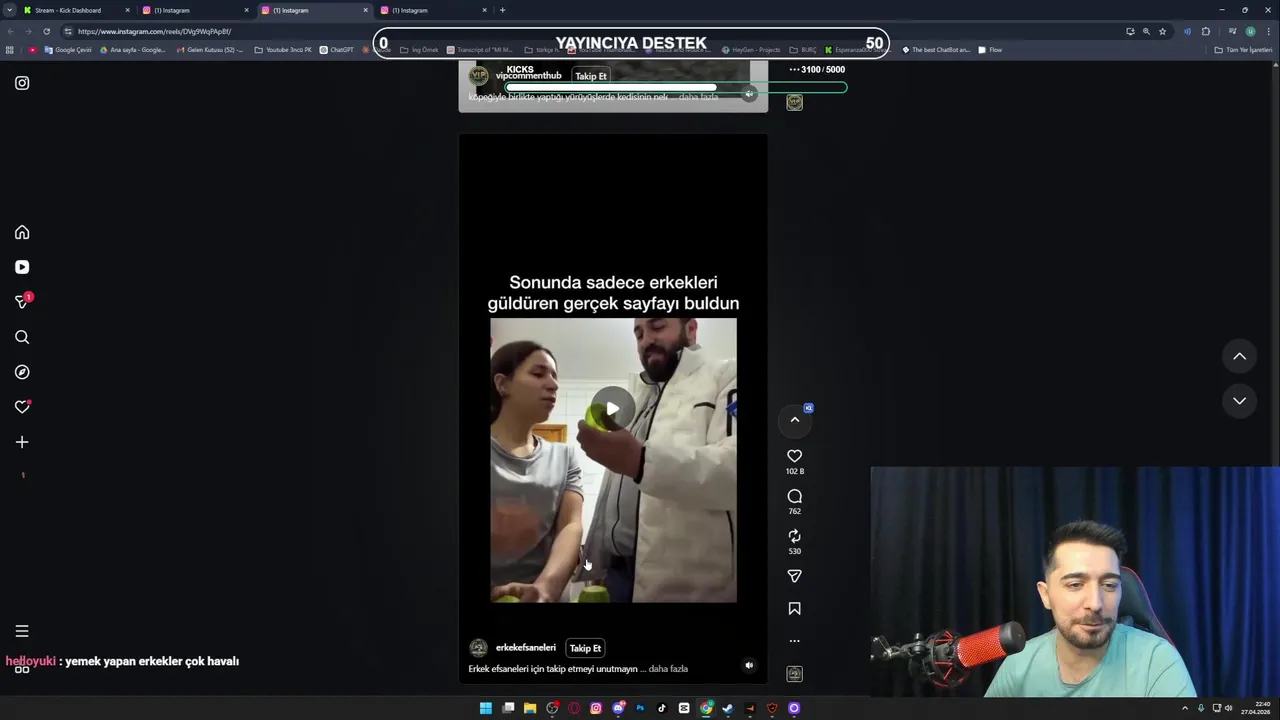Switch to the first Instagram tab

(x=194, y=10)
